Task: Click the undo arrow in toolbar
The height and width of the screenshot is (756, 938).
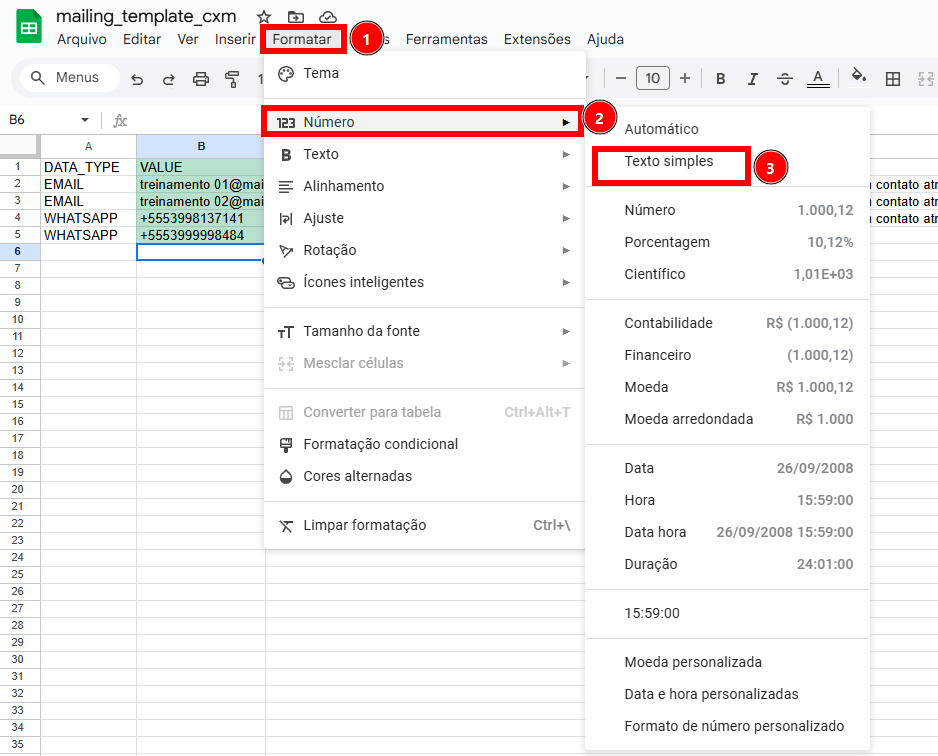Action: [137, 78]
